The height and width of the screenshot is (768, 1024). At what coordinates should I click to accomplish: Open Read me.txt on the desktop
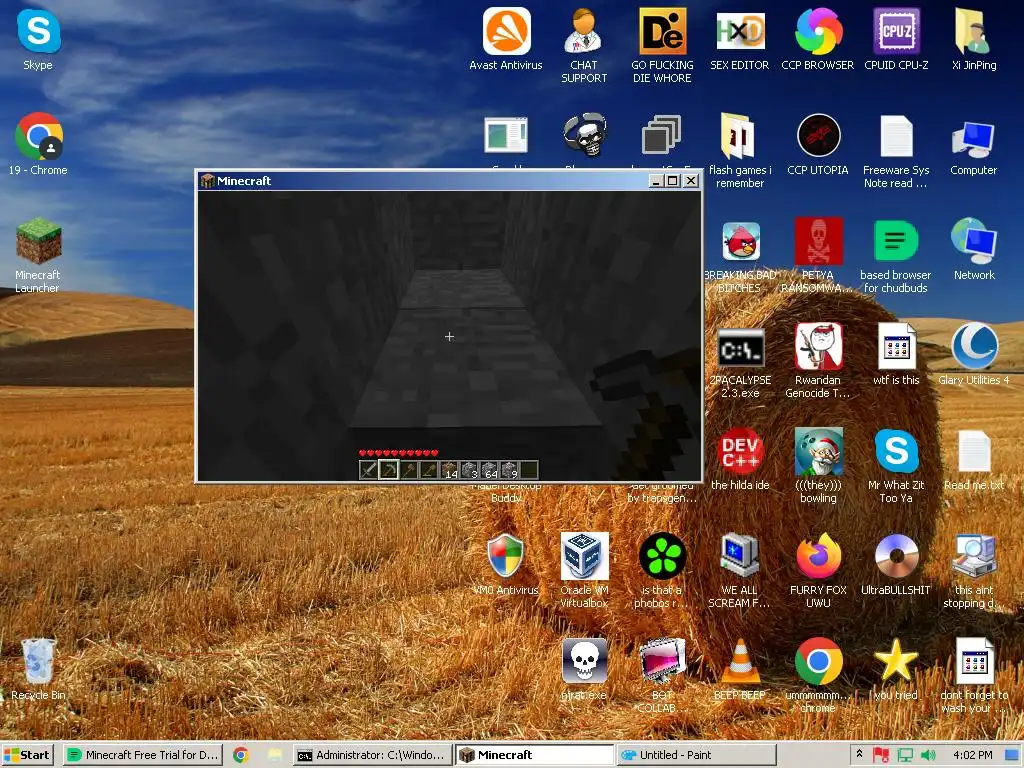[x=974, y=460]
